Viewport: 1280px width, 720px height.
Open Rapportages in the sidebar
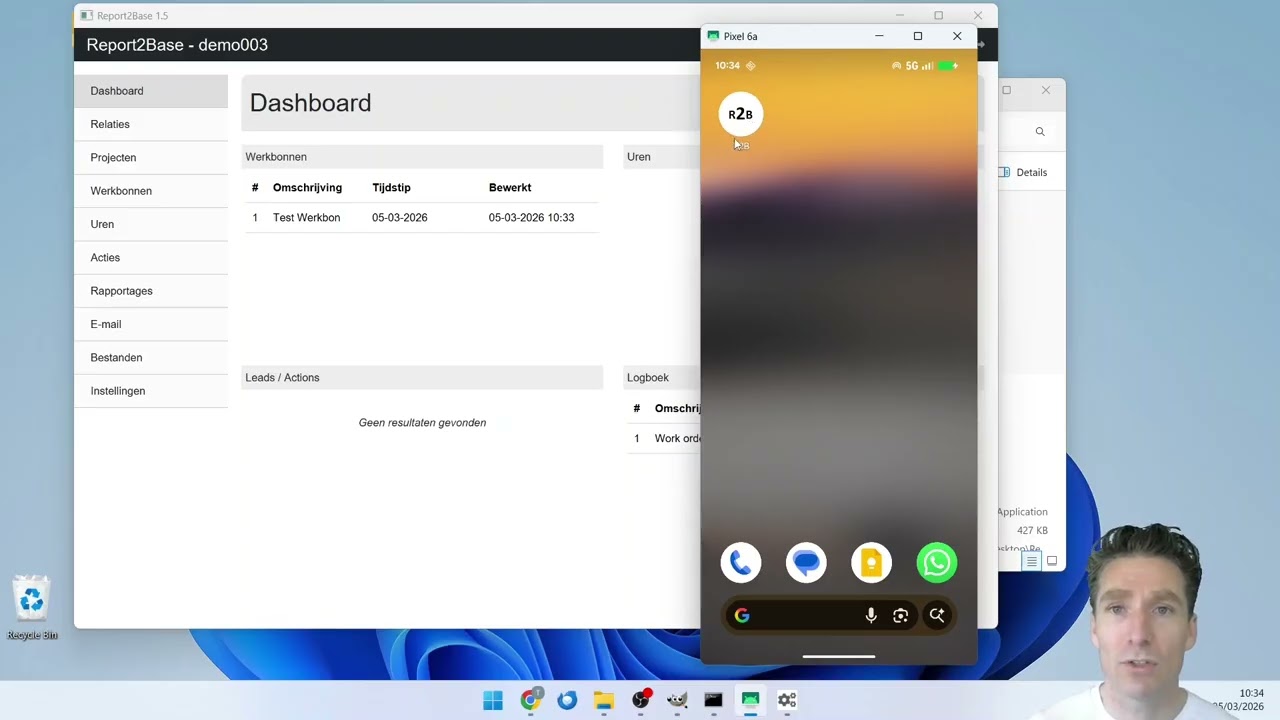pos(151,291)
